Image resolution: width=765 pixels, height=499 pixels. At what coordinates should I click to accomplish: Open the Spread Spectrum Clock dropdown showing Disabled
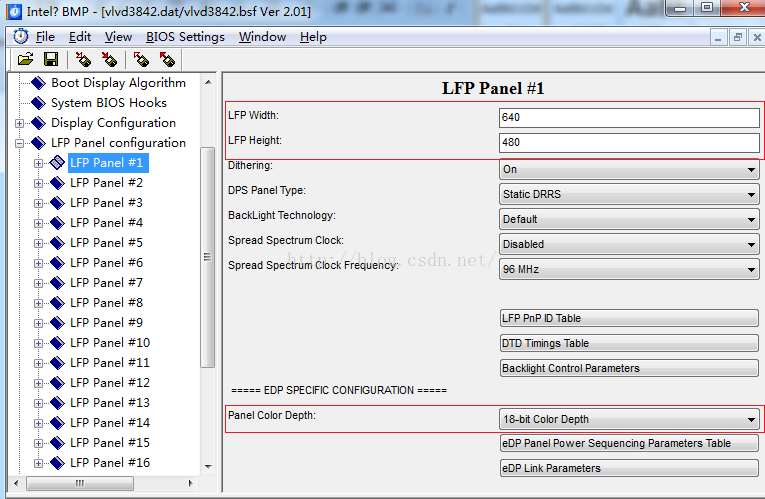629,244
